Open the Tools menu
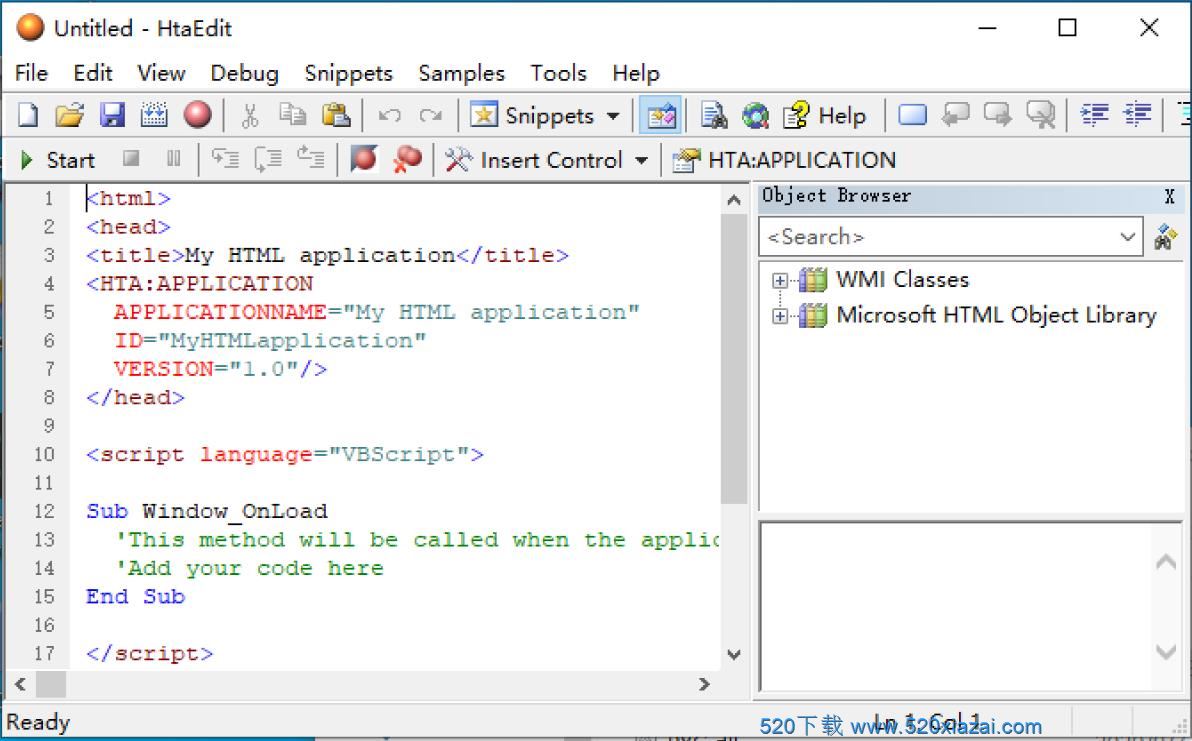This screenshot has height=741, width=1192. 559,73
